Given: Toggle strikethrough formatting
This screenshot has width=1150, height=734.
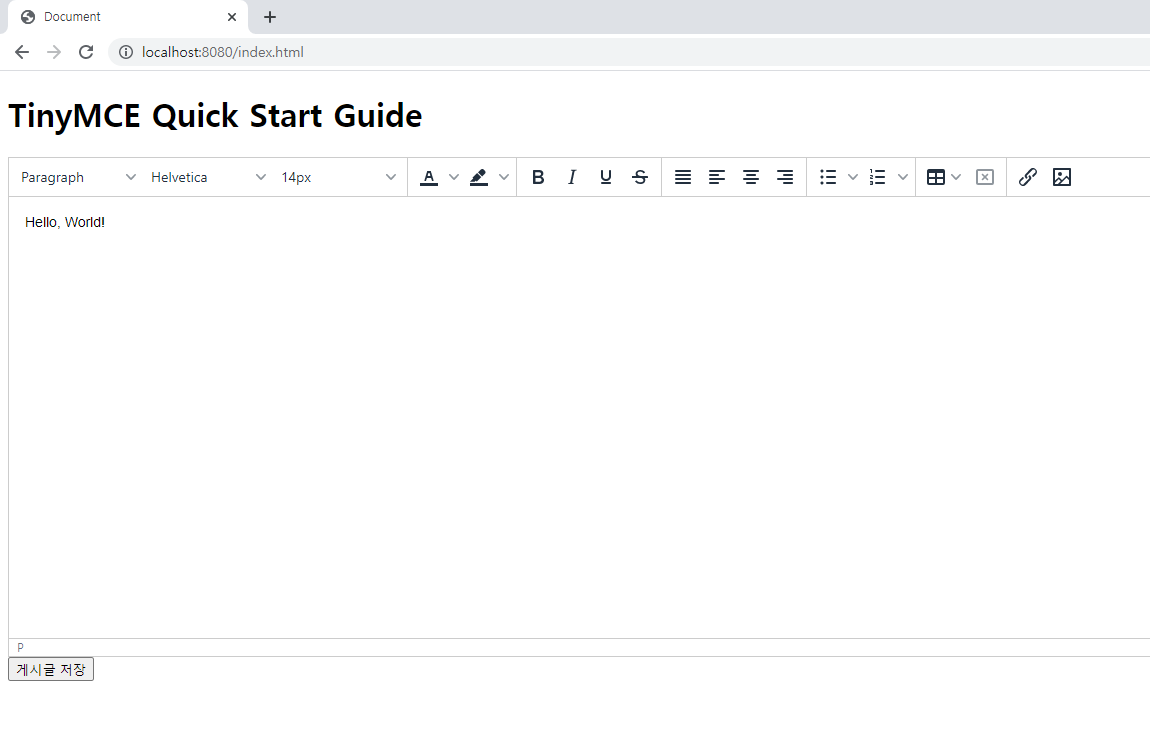Looking at the screenshot, I should coord(640,177).
